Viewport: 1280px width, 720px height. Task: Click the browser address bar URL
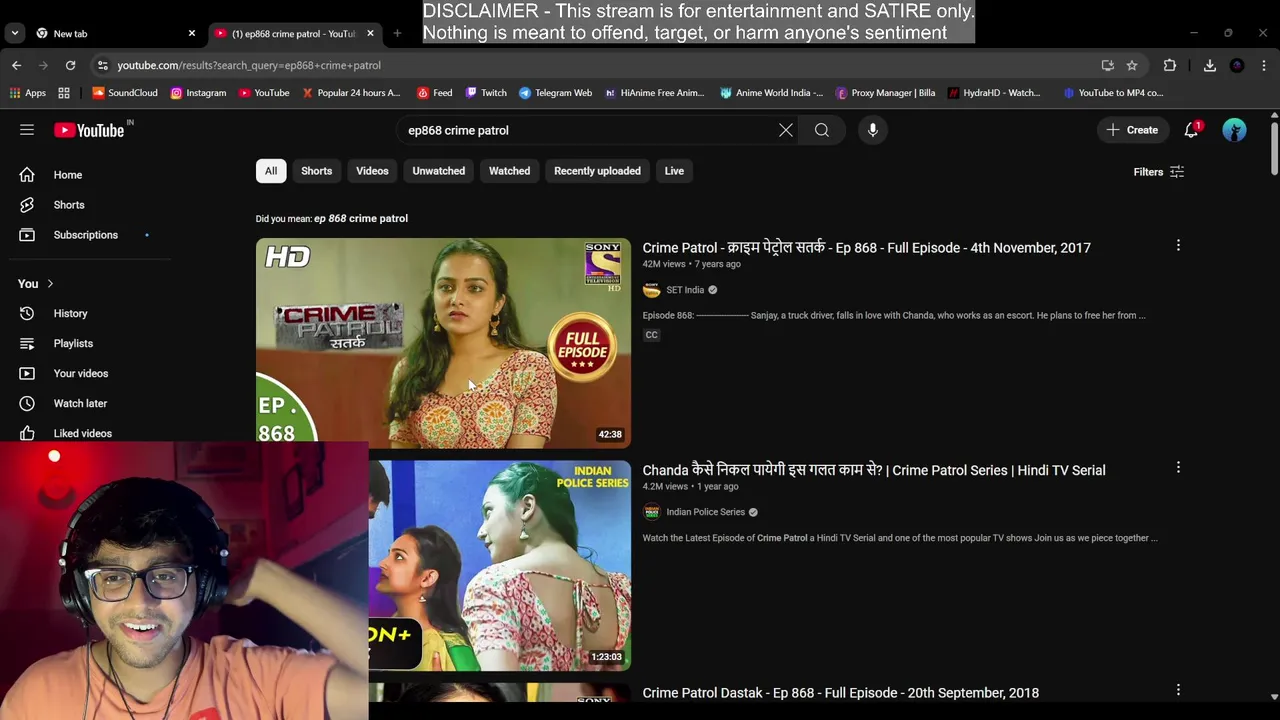click(249, 65)
